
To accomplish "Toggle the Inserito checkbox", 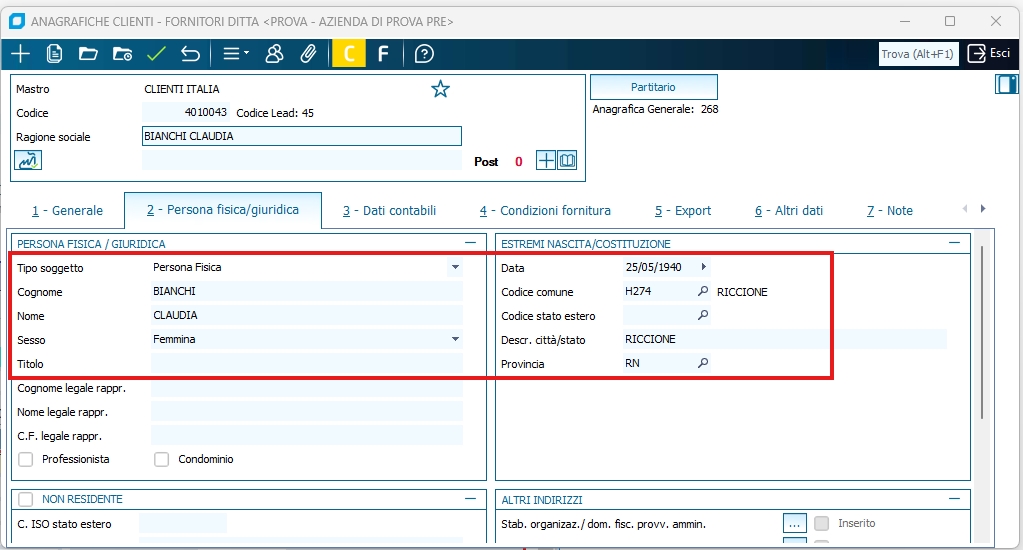I will click(821, 523).
